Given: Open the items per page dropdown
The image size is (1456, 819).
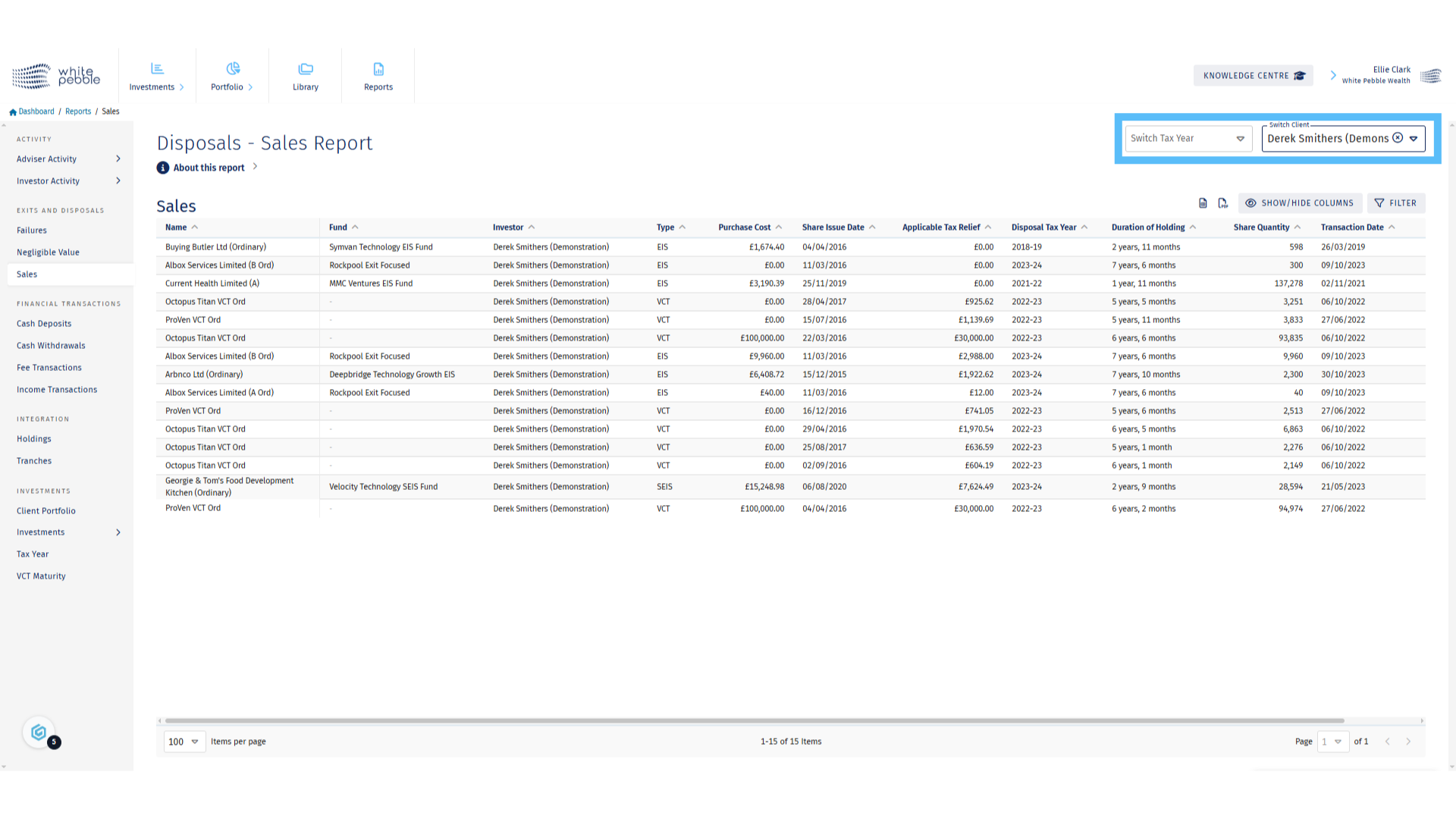Looking at the screenshot, I should point(184,742).
